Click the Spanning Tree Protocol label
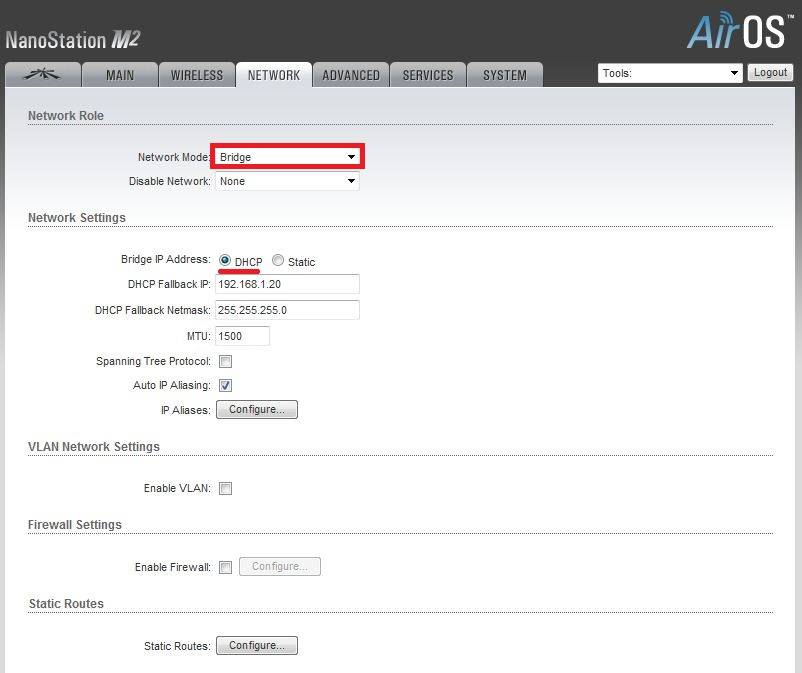 coord(153,362)
